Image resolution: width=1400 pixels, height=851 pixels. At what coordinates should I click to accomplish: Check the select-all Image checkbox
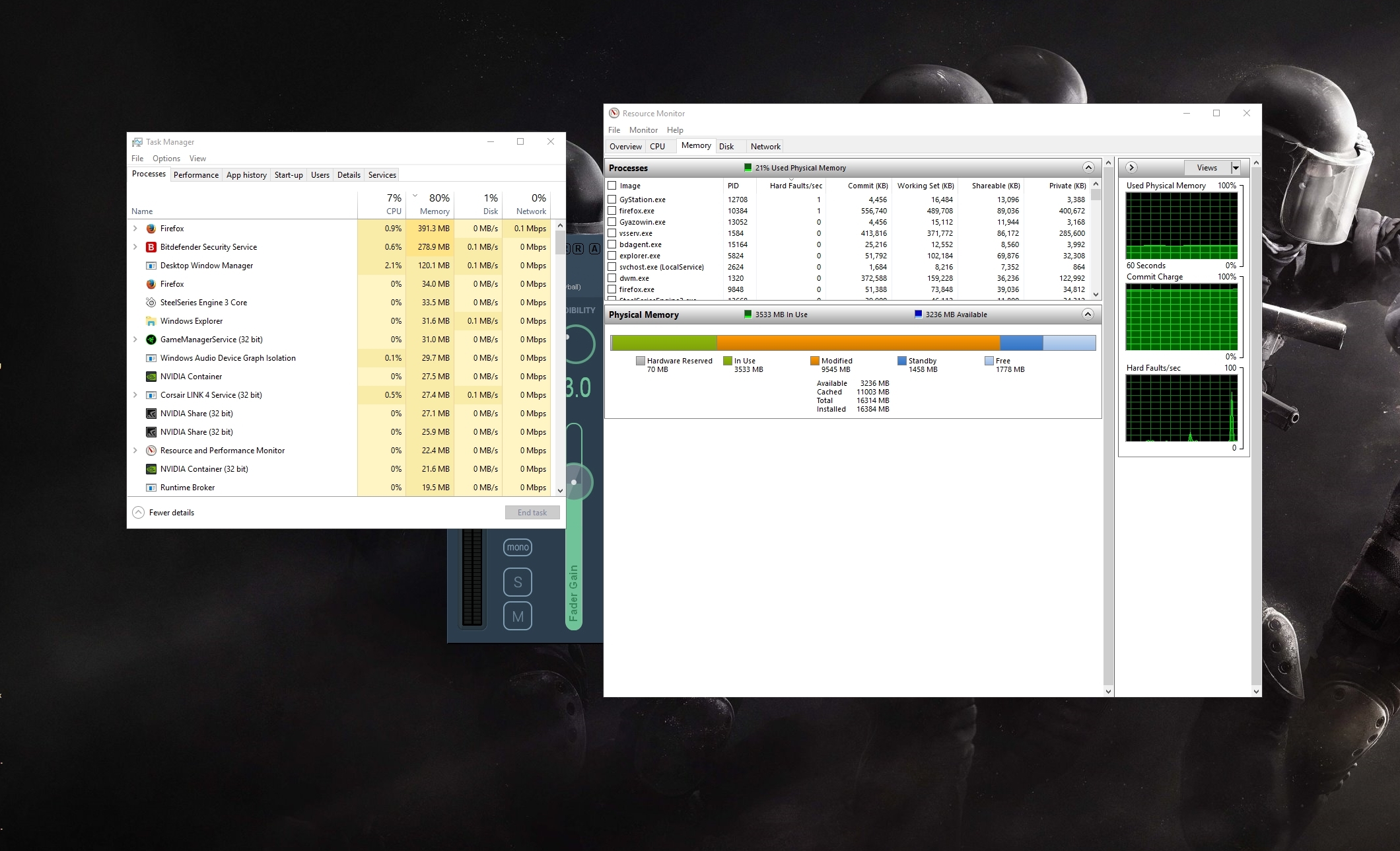coord(612,186)
